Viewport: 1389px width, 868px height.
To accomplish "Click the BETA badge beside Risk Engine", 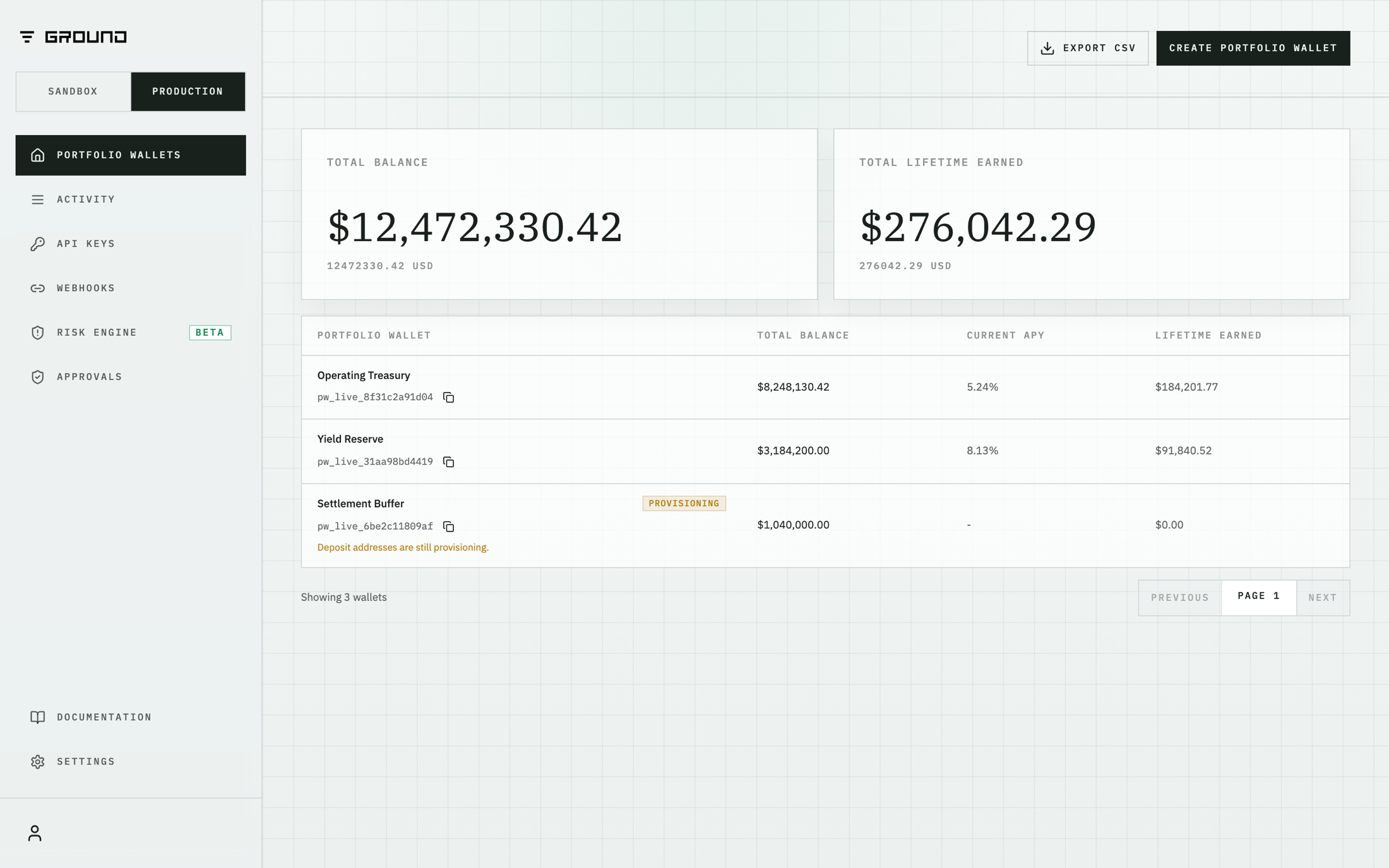I will pyautogui.click(x=210, y=333).
